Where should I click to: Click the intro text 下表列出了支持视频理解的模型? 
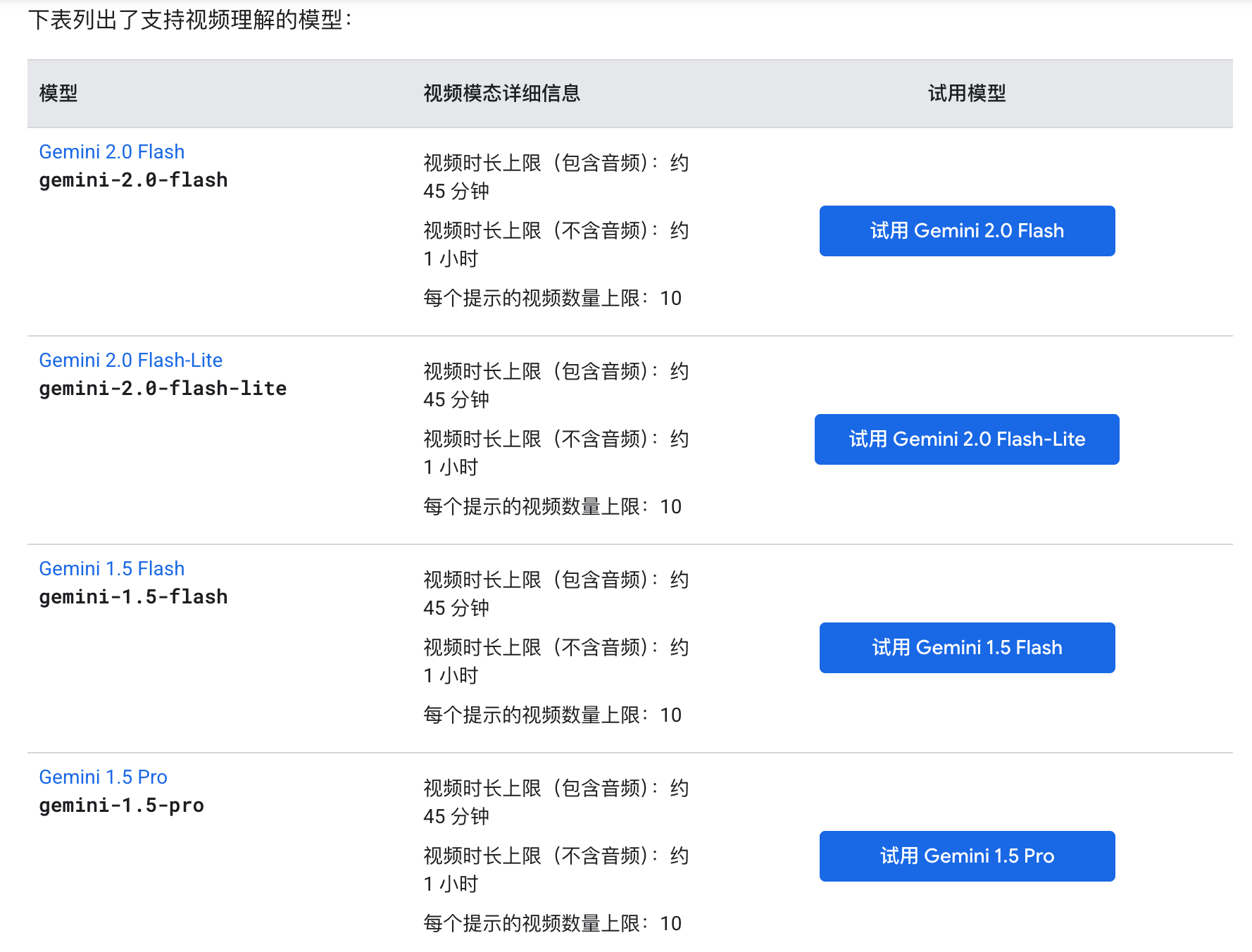190,20
